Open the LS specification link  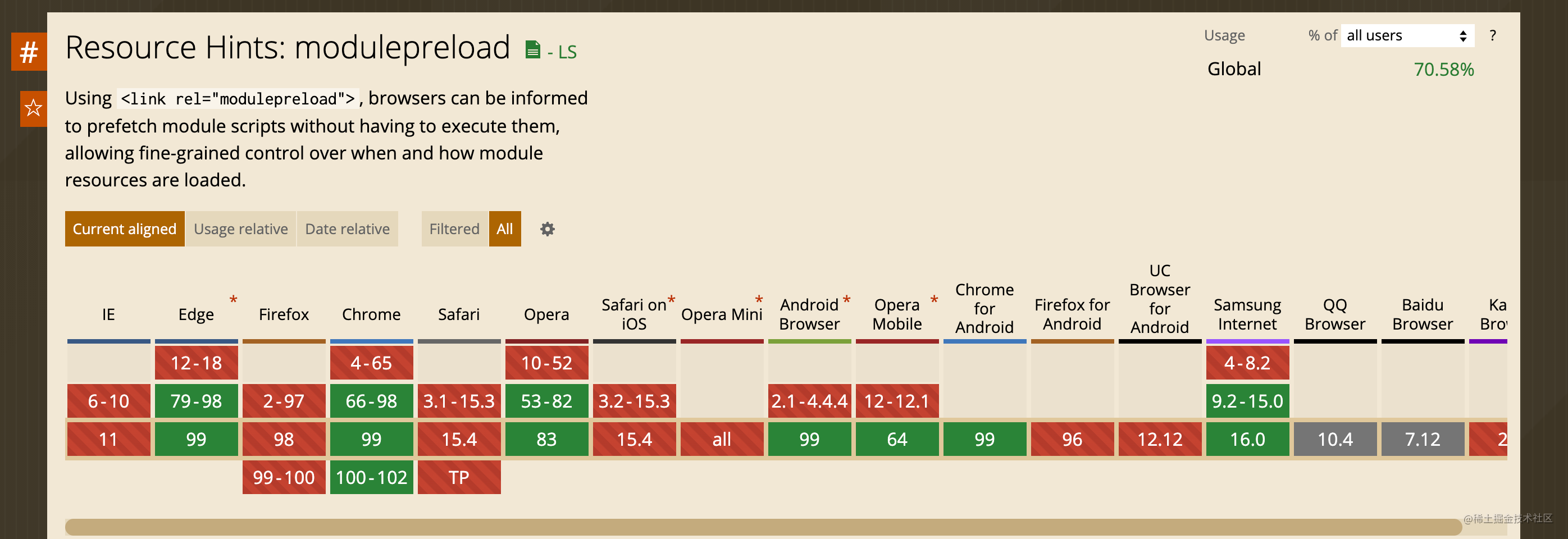pos(567,52)
